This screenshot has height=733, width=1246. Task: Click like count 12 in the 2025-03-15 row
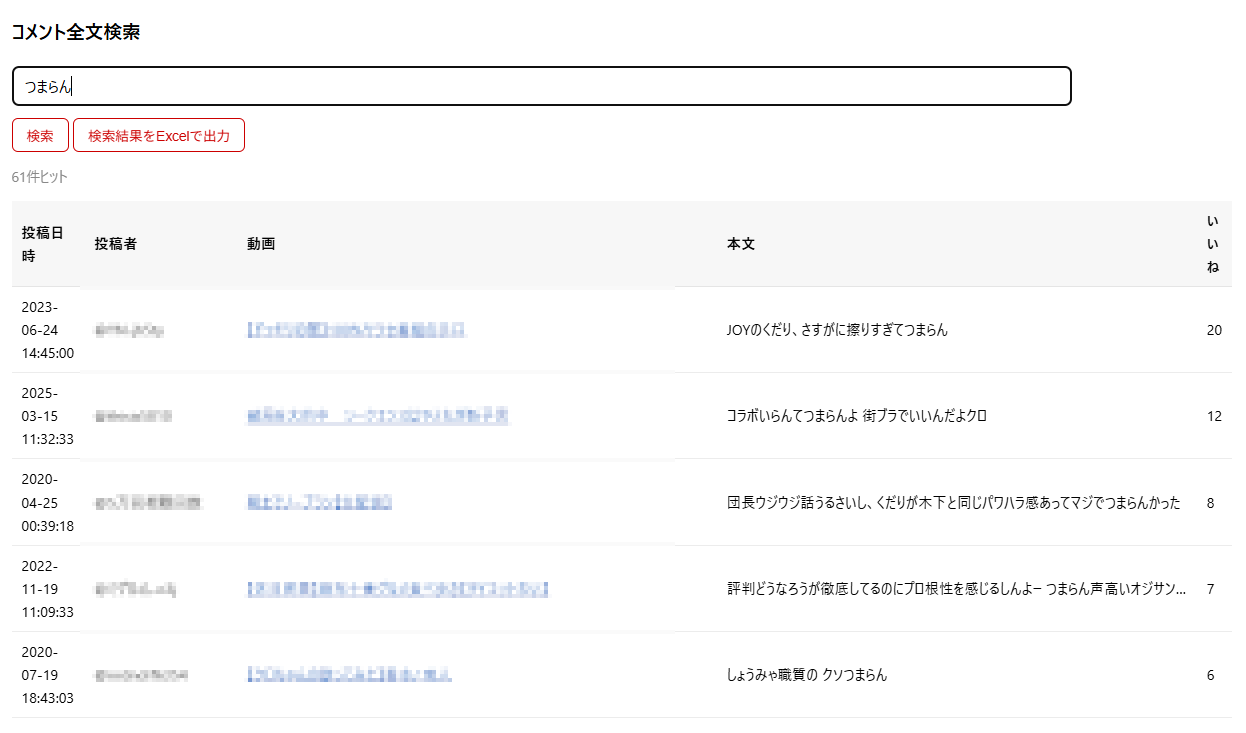coord(1214,416)
